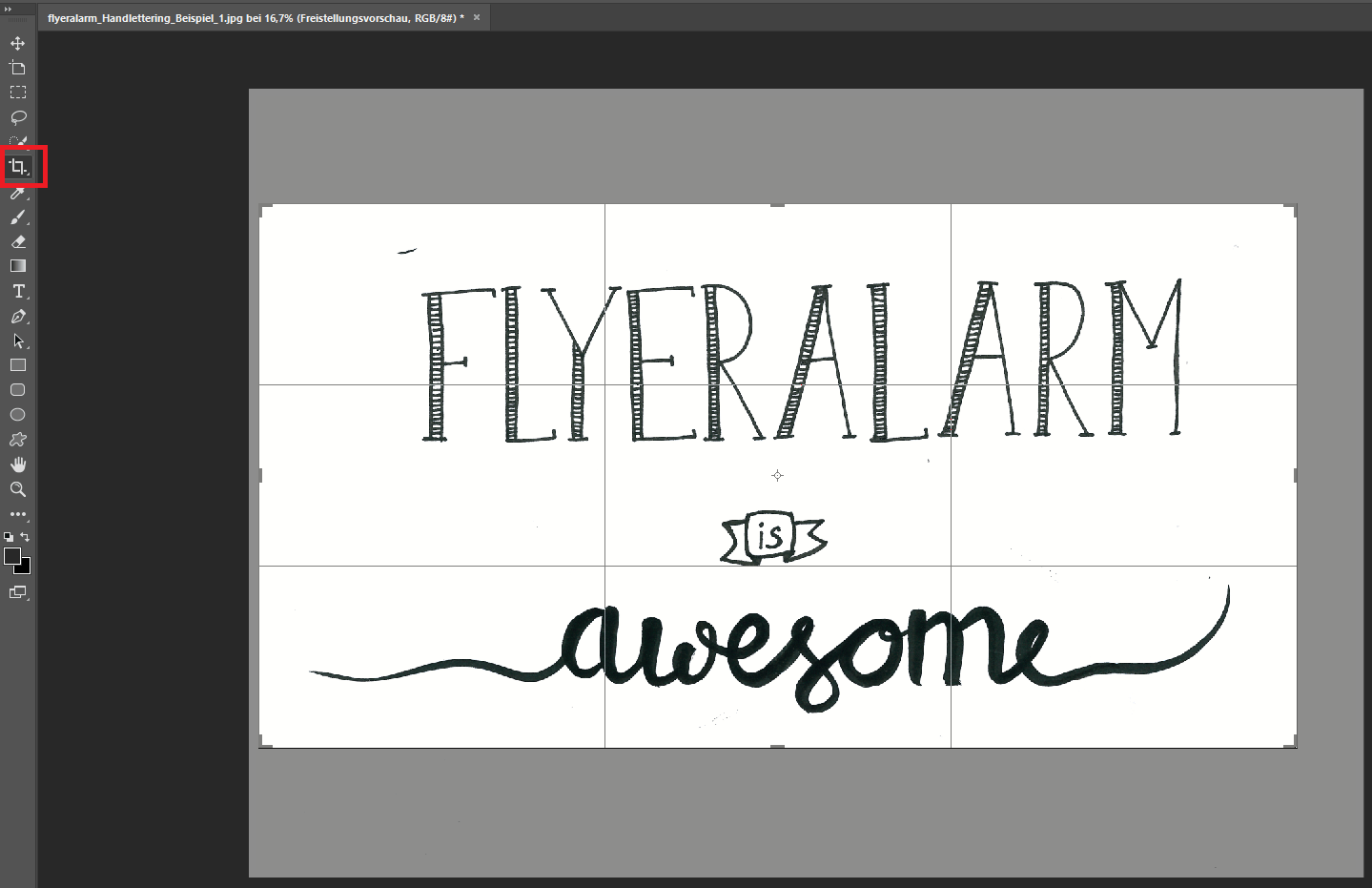Open the Edit Toolbar three-dots menu

click(17, 514)
